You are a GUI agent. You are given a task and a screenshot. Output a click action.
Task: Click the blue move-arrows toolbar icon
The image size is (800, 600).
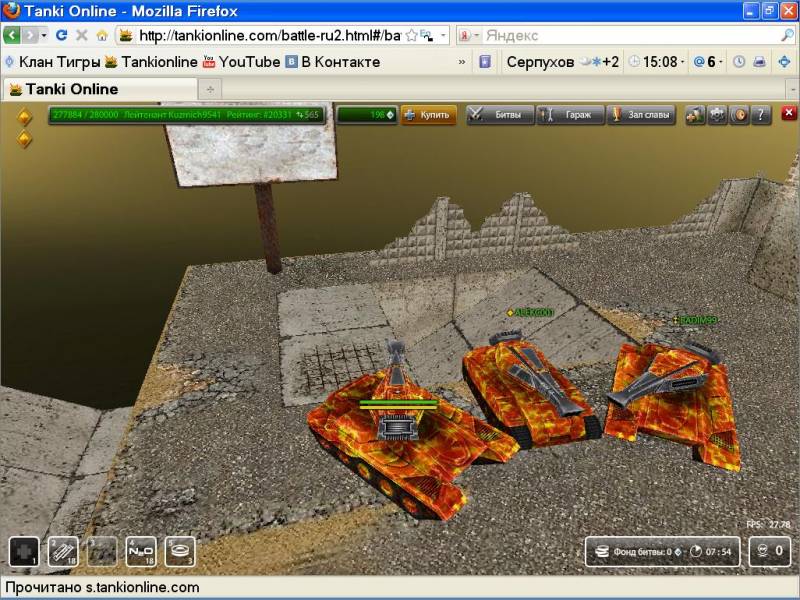[784, 62]
